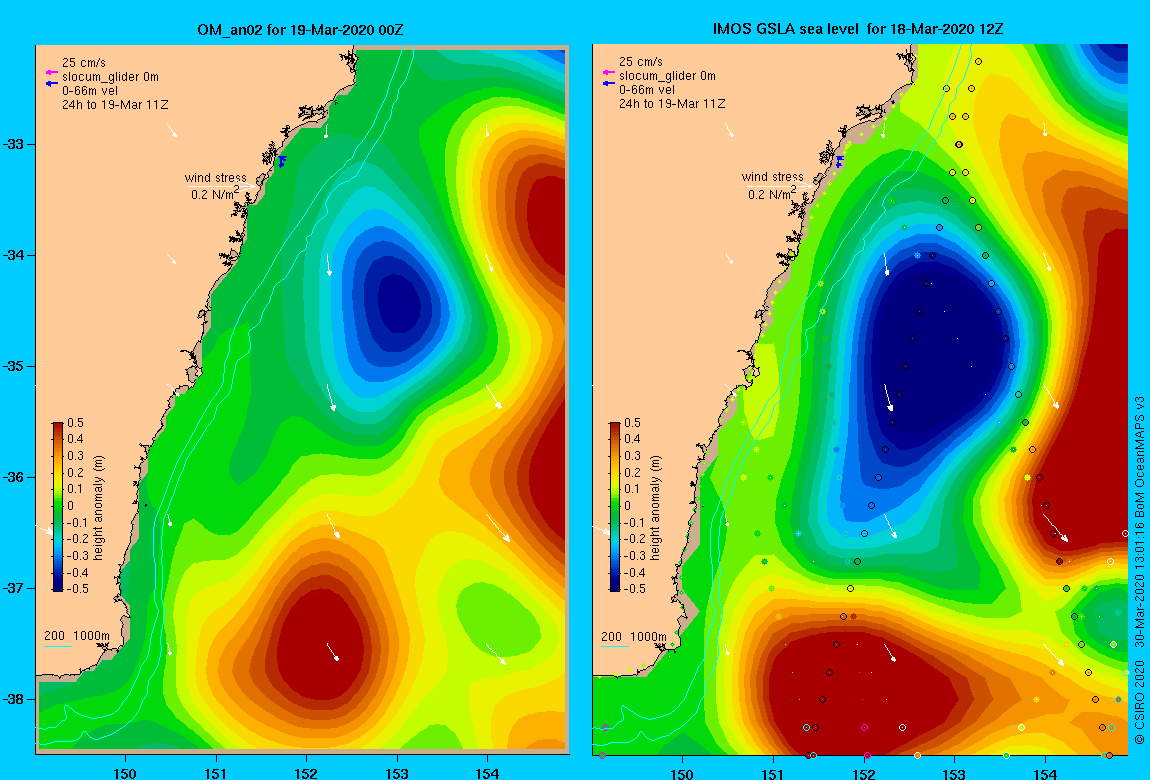
Task: Click the 154 longitude label under OM_an02 map
Action: click(x=487, y=773)
